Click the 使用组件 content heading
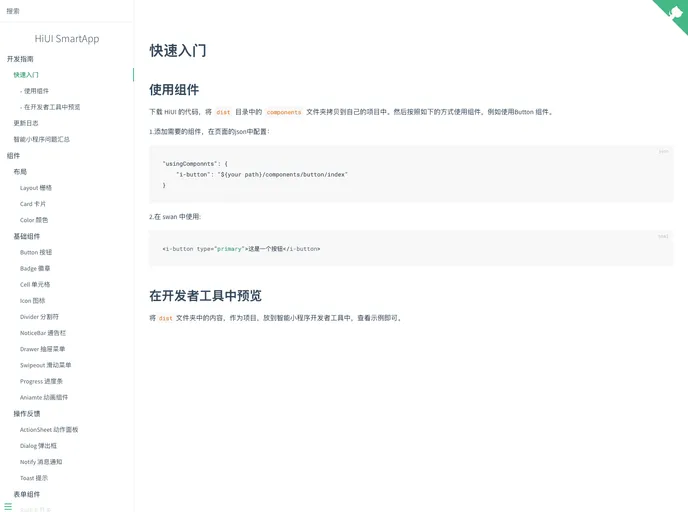The width and height of the screenshot is (688, 512). (174, 90)
